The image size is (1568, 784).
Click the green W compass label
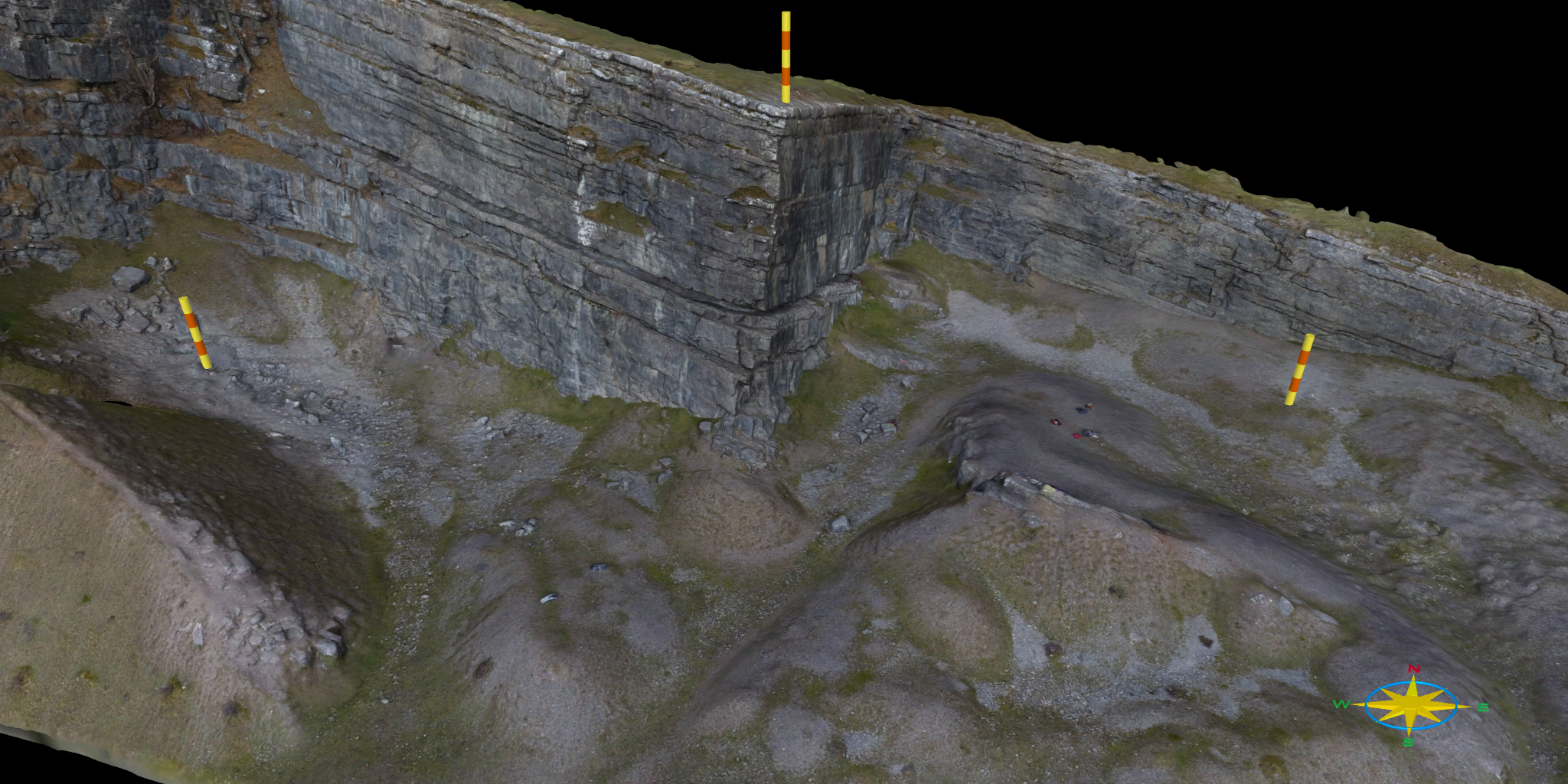pos(1341,704)
